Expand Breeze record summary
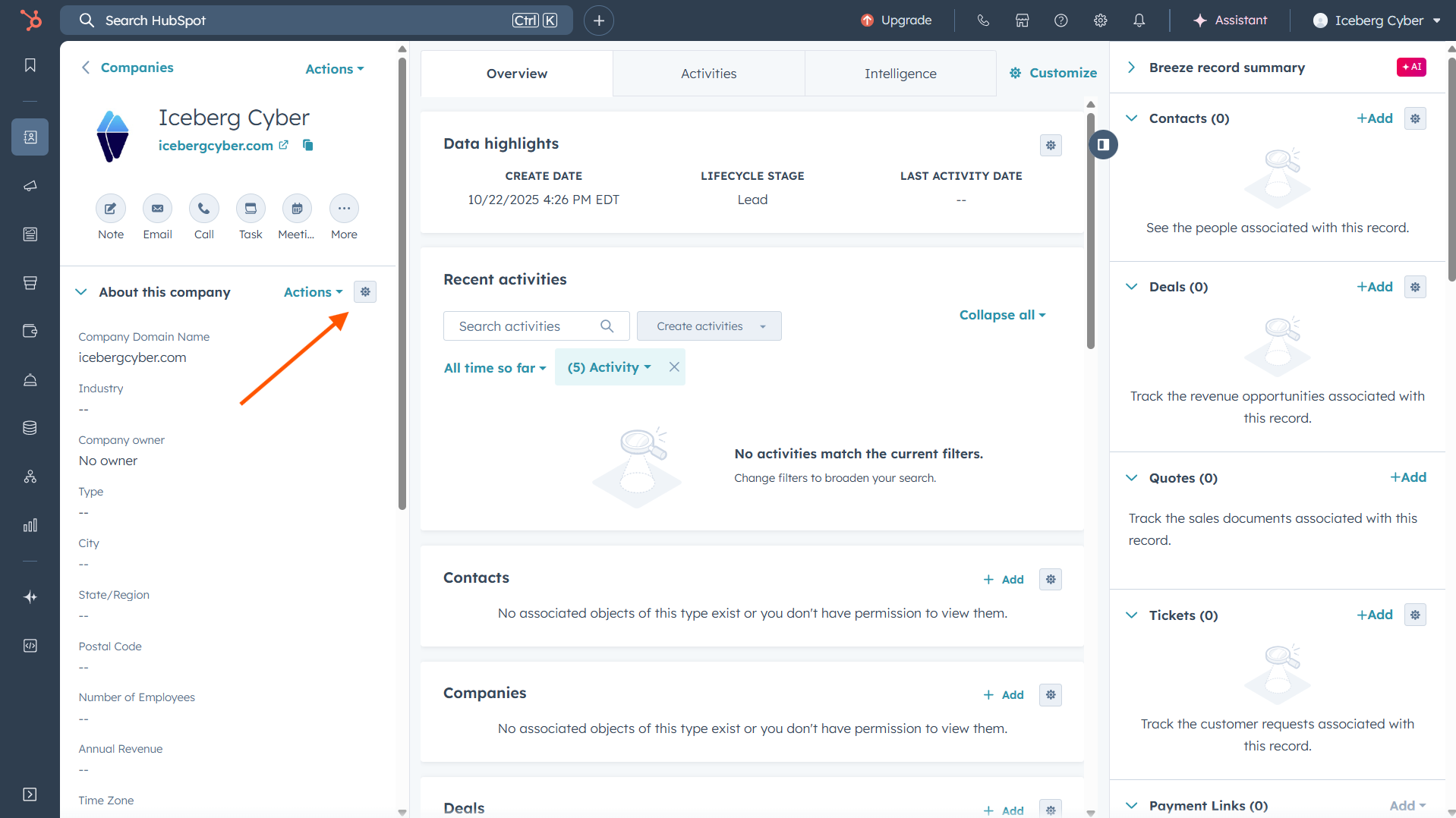The width and height of the screenshot is (1456, 818). (1132, 68)
